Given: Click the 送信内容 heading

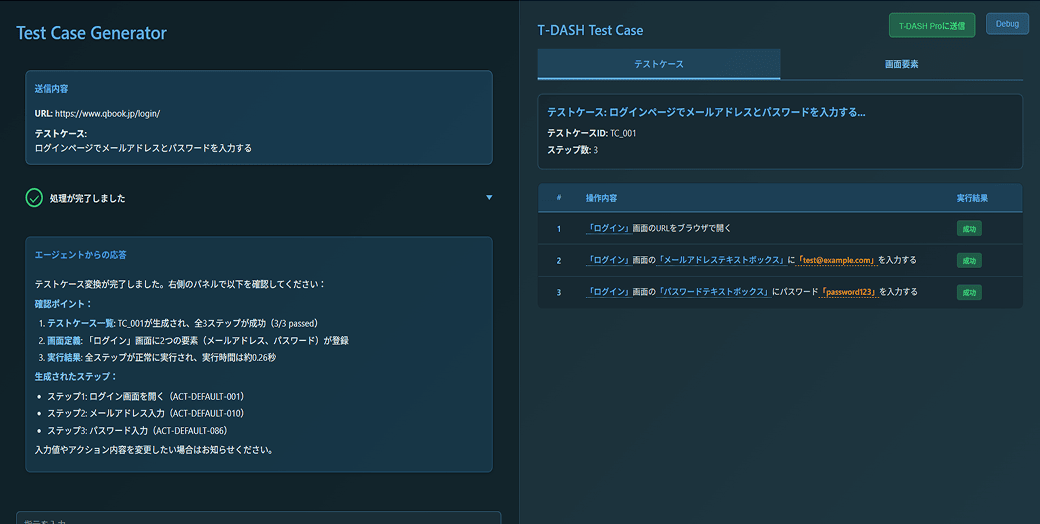Looking at the screenshot, I should pyautogui.click(x=51, y=88).
